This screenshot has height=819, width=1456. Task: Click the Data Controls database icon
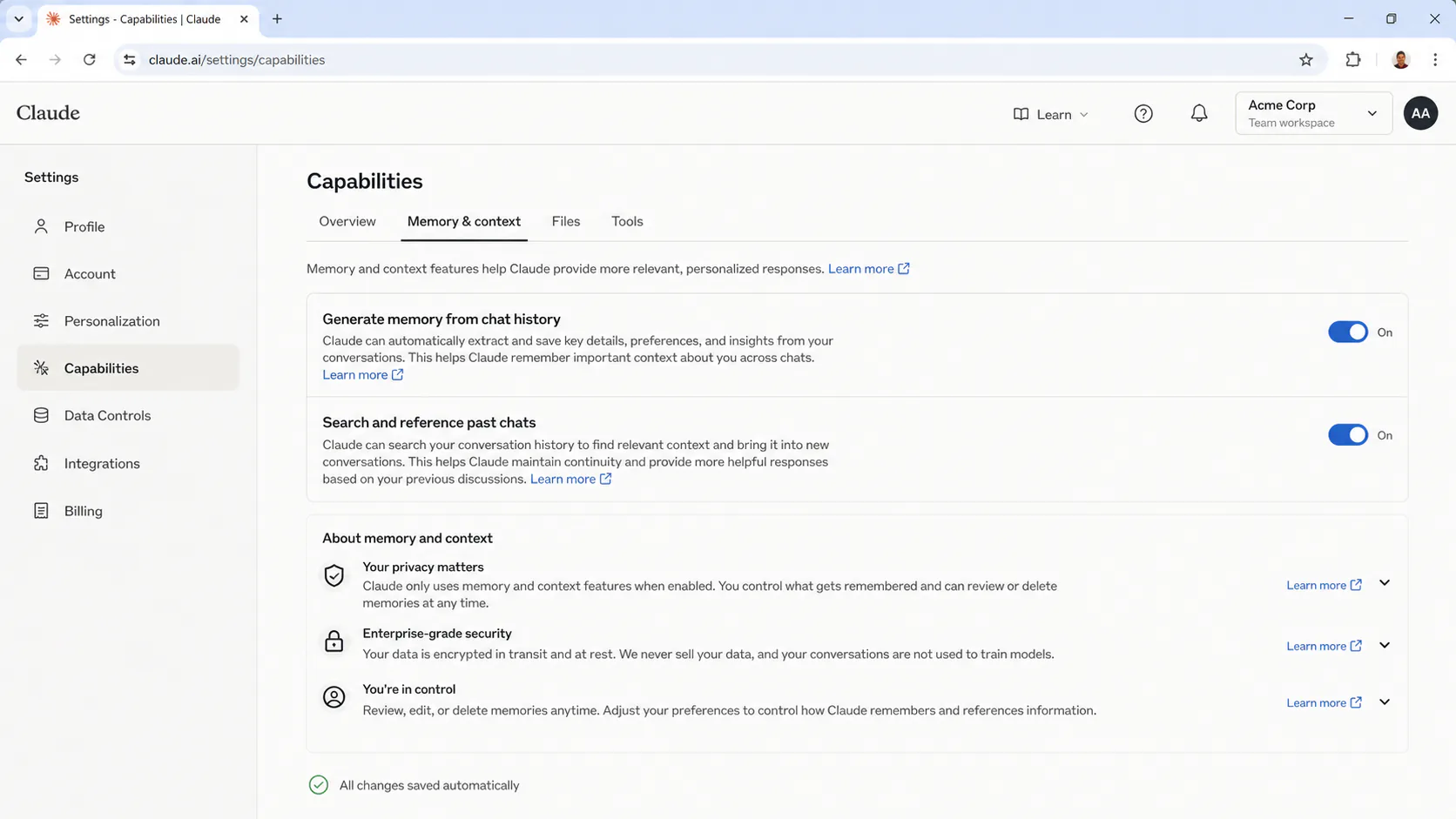[x=41, y=415]
